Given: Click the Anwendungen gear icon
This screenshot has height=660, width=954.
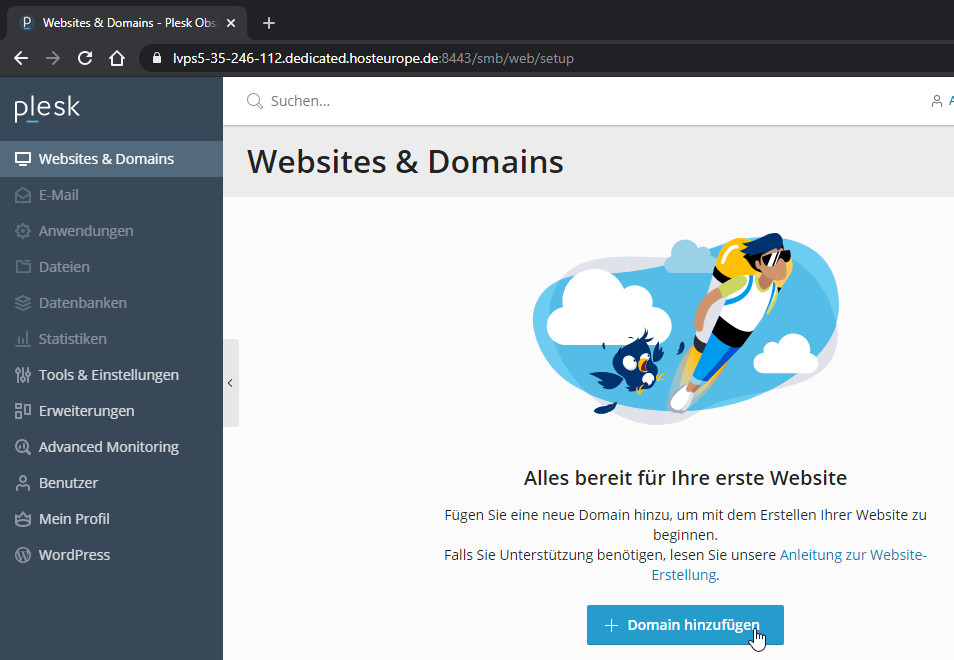Looking at the screenshot, I should (22, 231).
